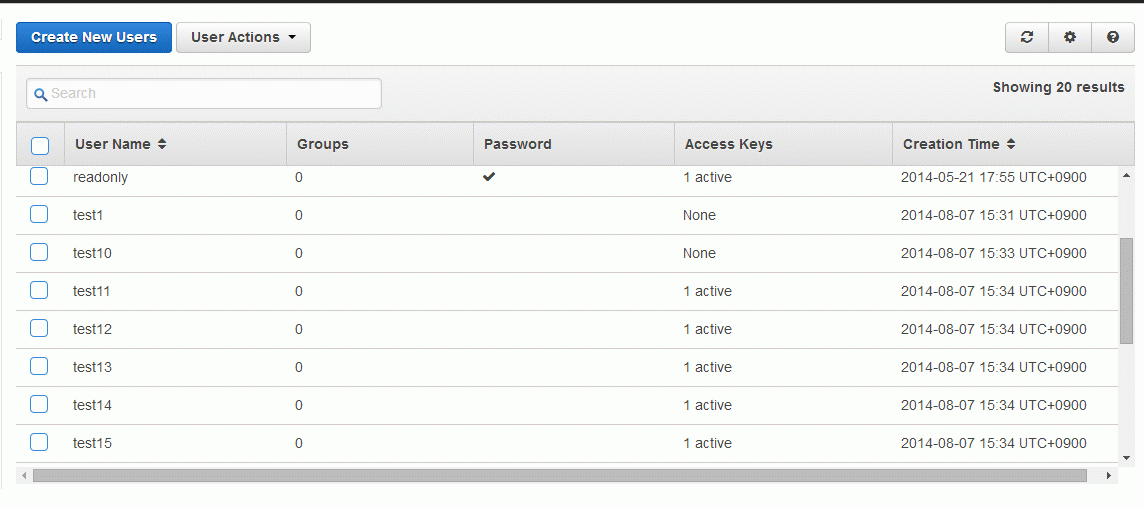
Task: Select the readonly user checkbox
Action: [39, 176]
